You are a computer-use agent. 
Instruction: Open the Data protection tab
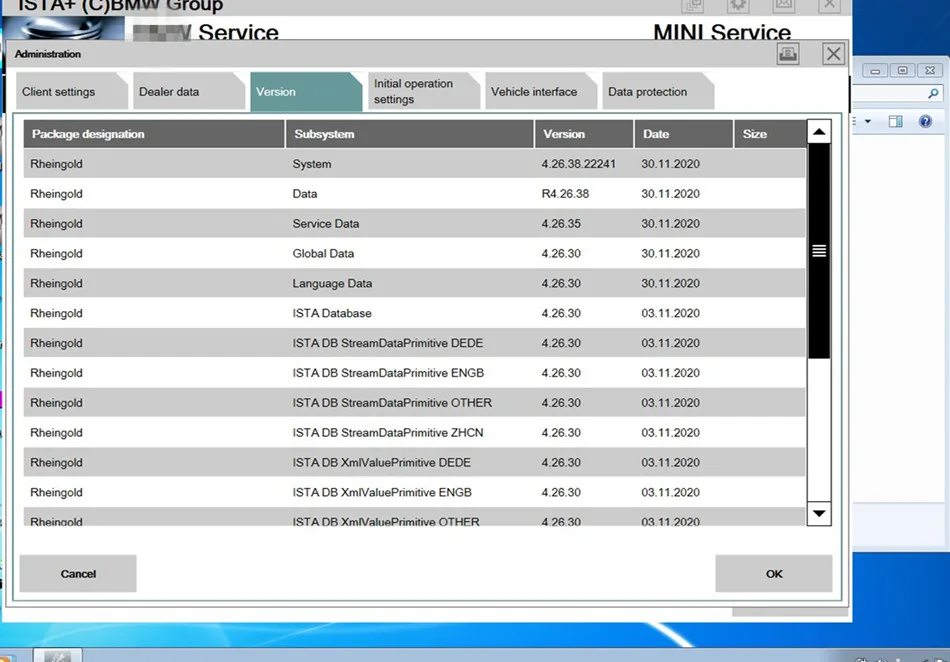657,91
